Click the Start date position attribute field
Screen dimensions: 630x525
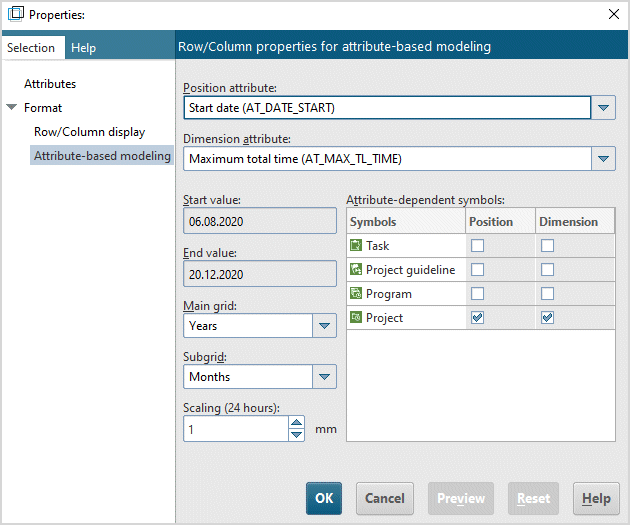click(387, 108)
